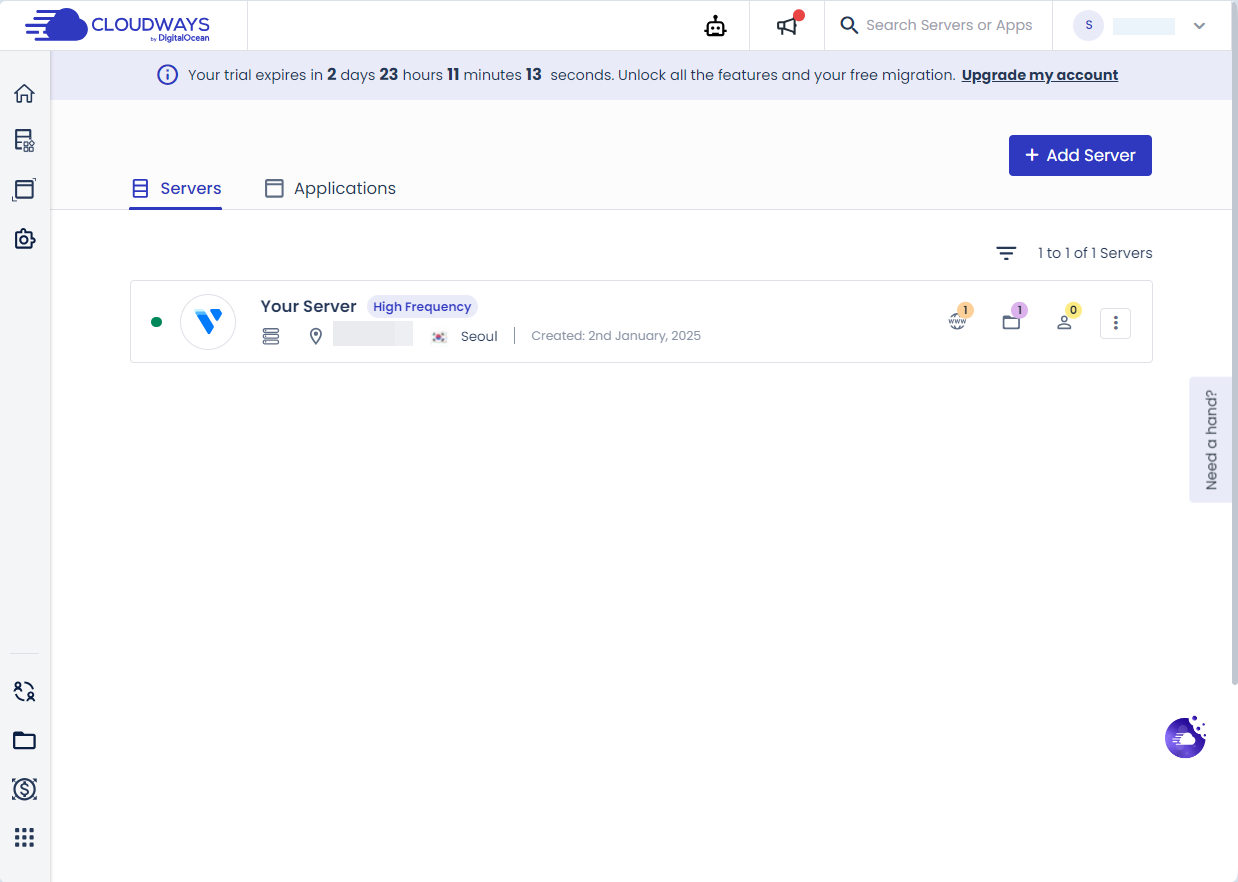
Task: Open the account dropdown chevron
Action: pos(1200,25)
